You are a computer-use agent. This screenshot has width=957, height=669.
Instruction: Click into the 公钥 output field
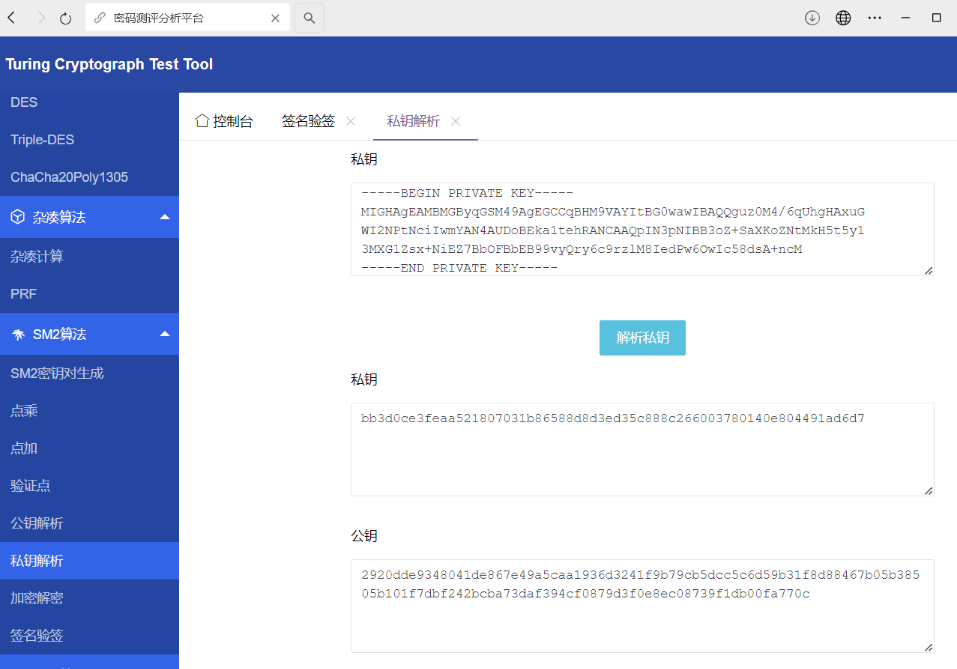tap(642, 606)
